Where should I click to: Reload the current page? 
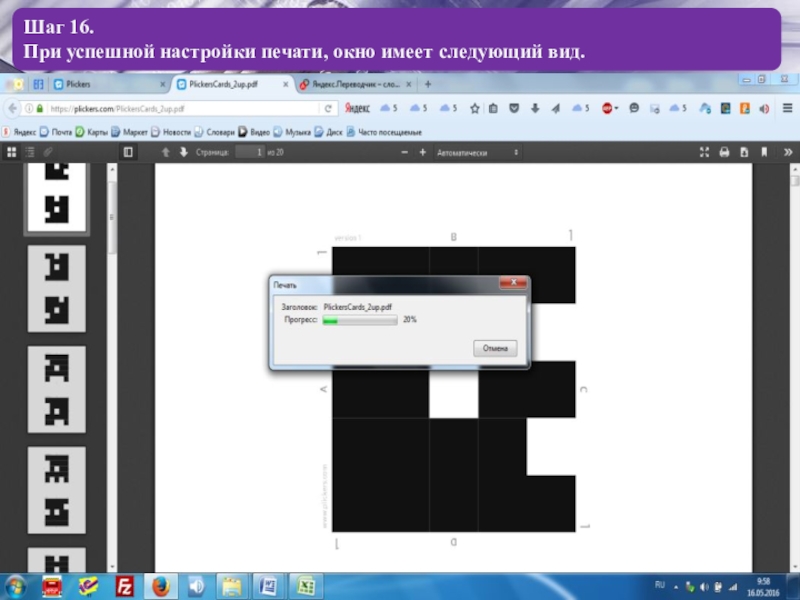tap(328, 109)
